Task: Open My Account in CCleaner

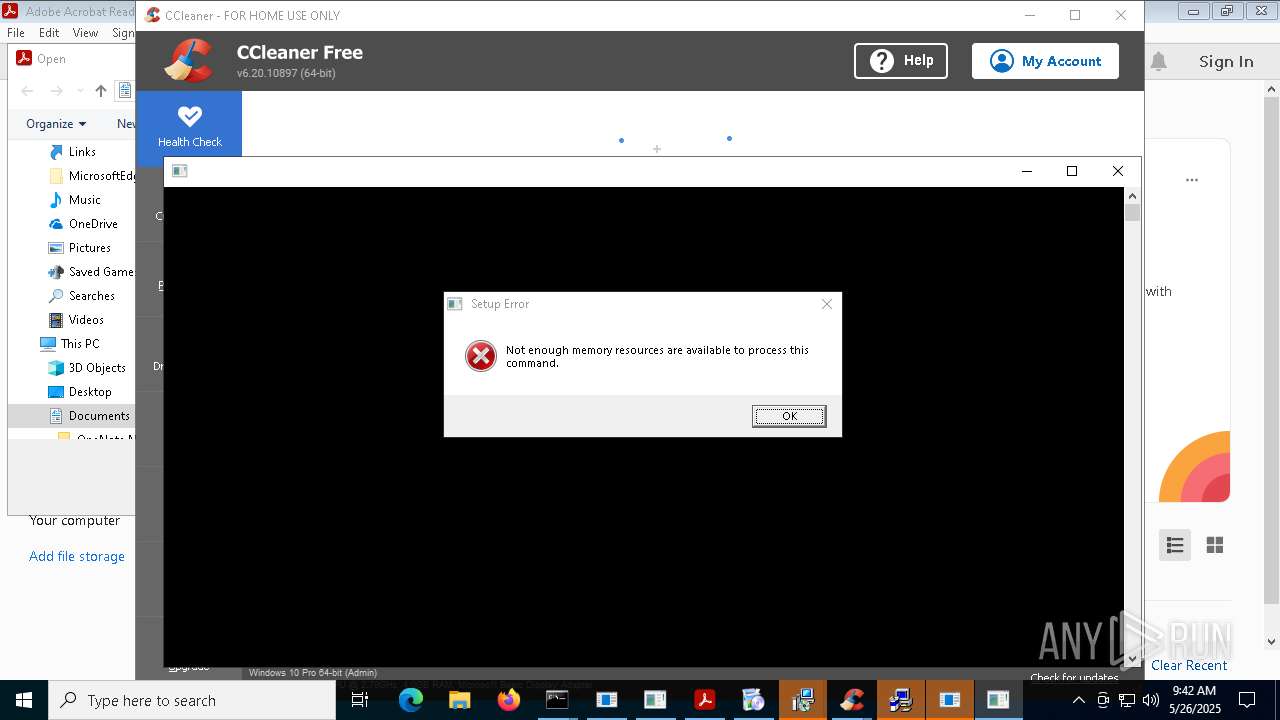Action: (1045, 61)
